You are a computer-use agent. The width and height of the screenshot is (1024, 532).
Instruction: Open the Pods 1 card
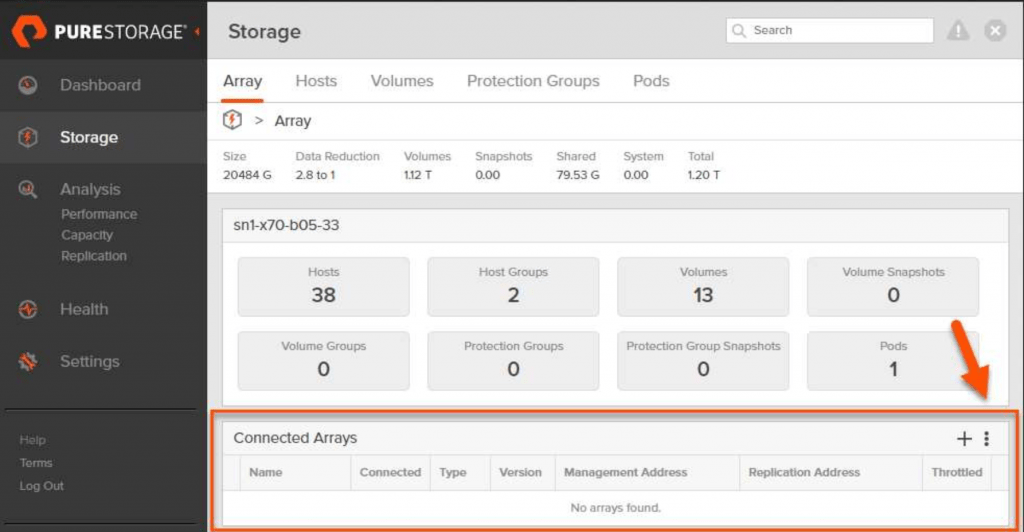pos(893,361)
